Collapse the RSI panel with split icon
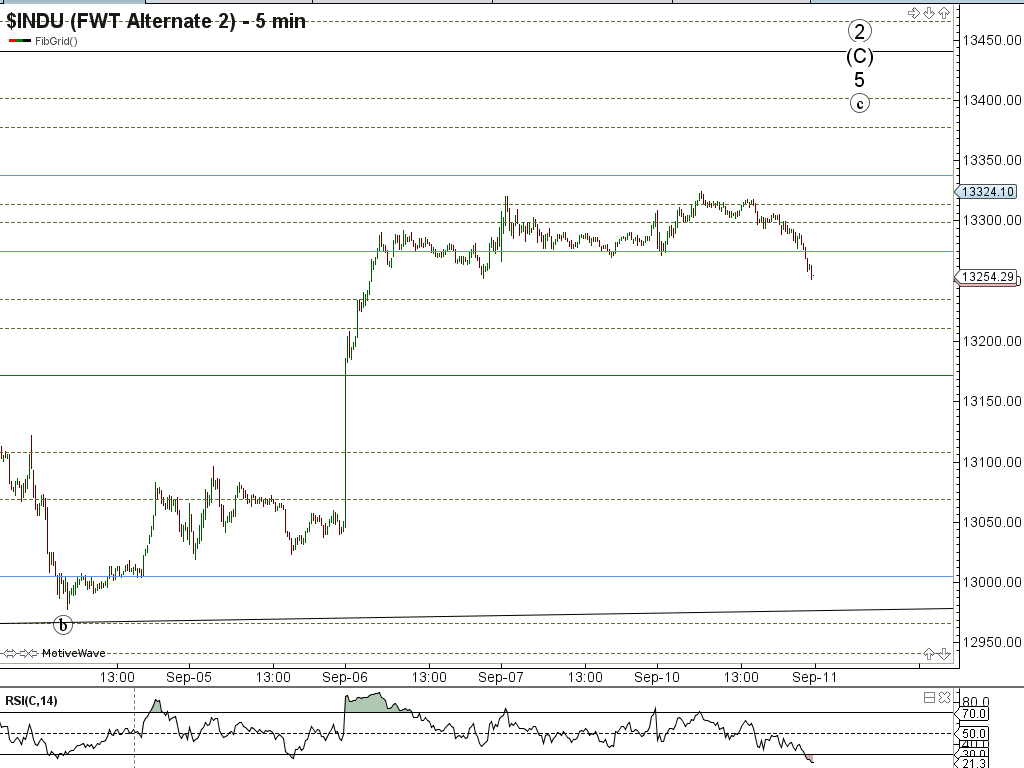Viewport: 1024px width, 768px height. click(x=929, y=697)
